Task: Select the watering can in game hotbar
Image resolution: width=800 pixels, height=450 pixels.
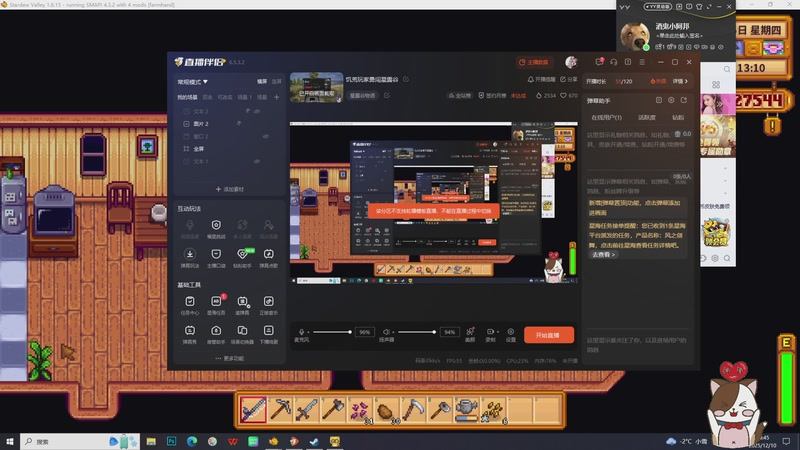Action: point(466,410)
